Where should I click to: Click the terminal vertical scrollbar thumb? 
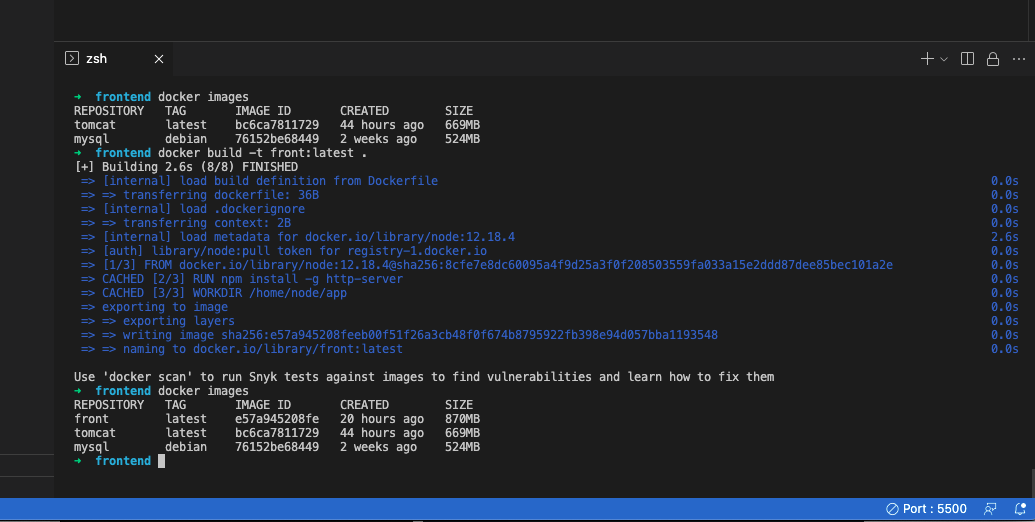[1032, 483]
